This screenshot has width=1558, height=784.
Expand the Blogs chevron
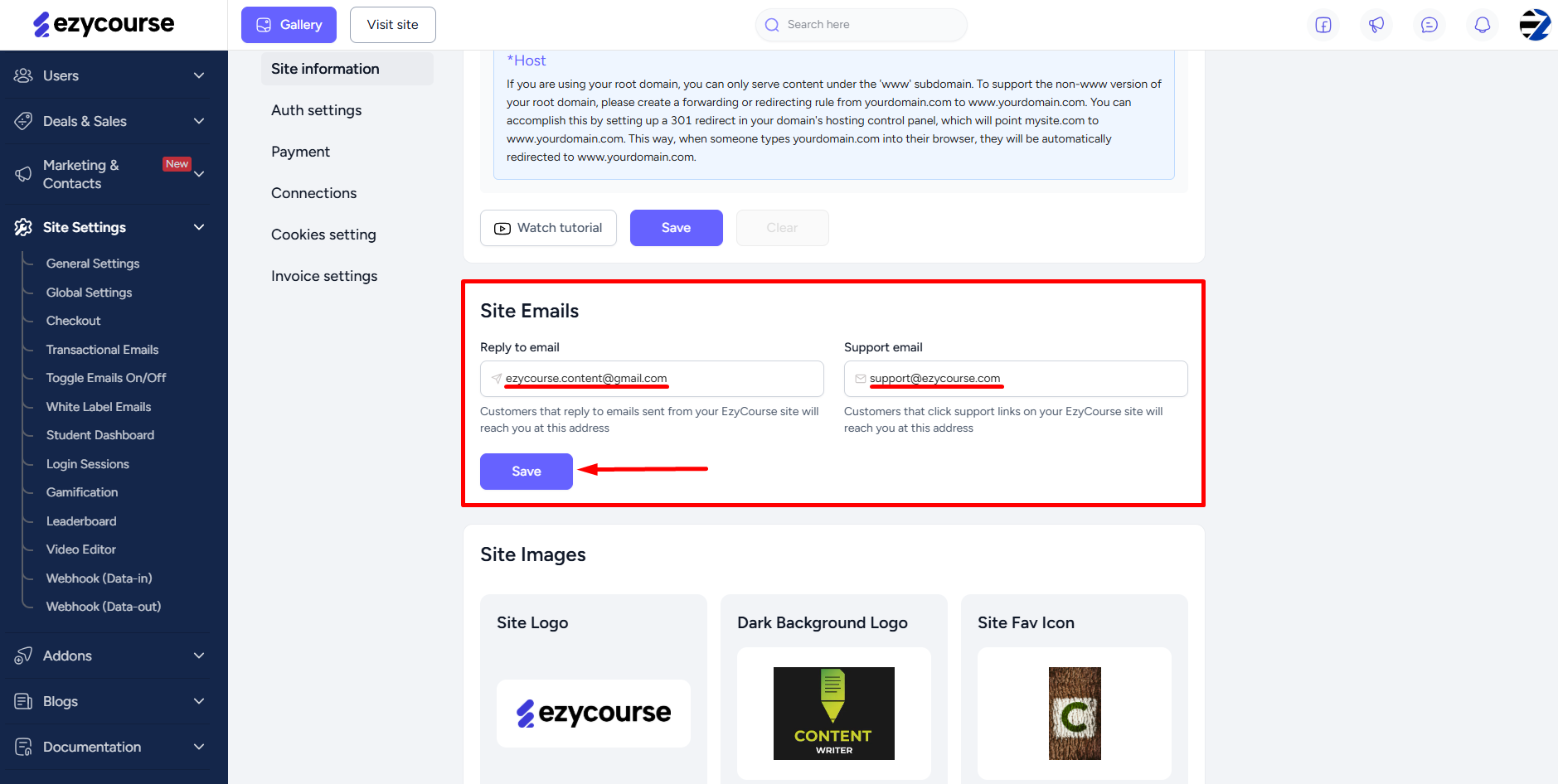(x=199, y=701)
